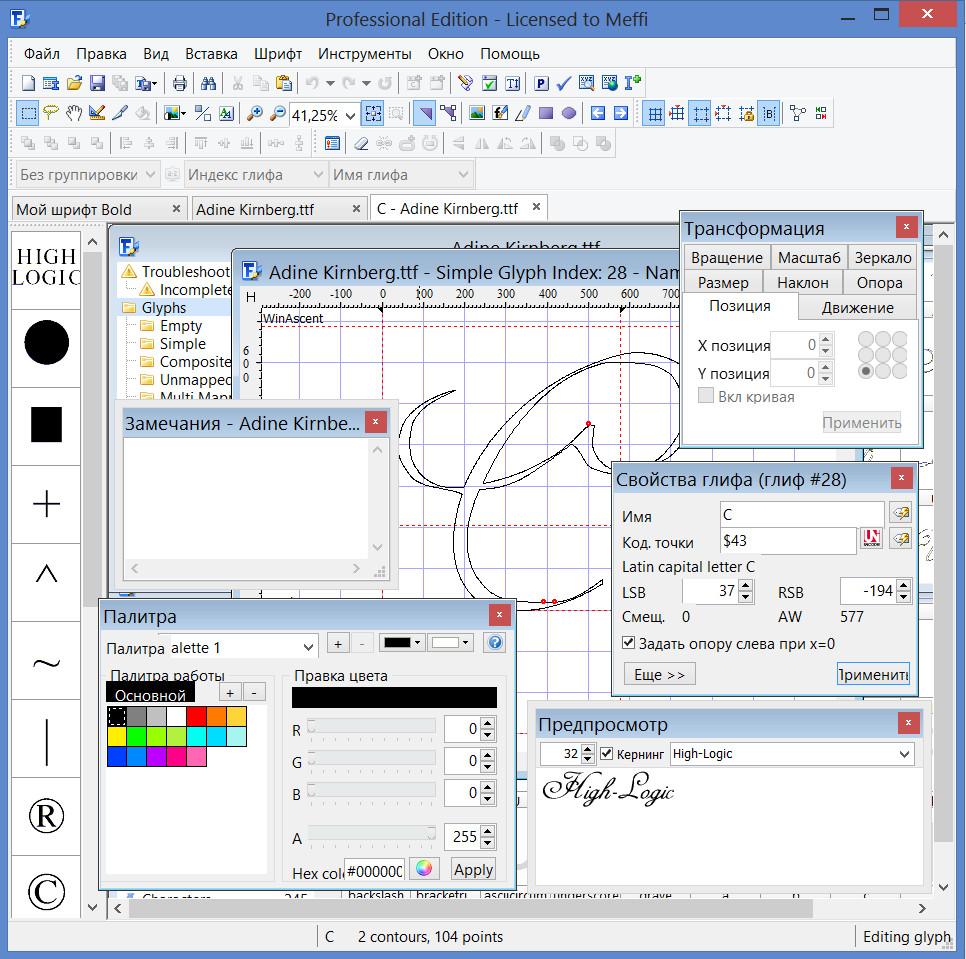Screen dimensions: 966x959
Task: Select the bottom-left anchor radio in Трансформация
Action: click(x=866, y=371)
